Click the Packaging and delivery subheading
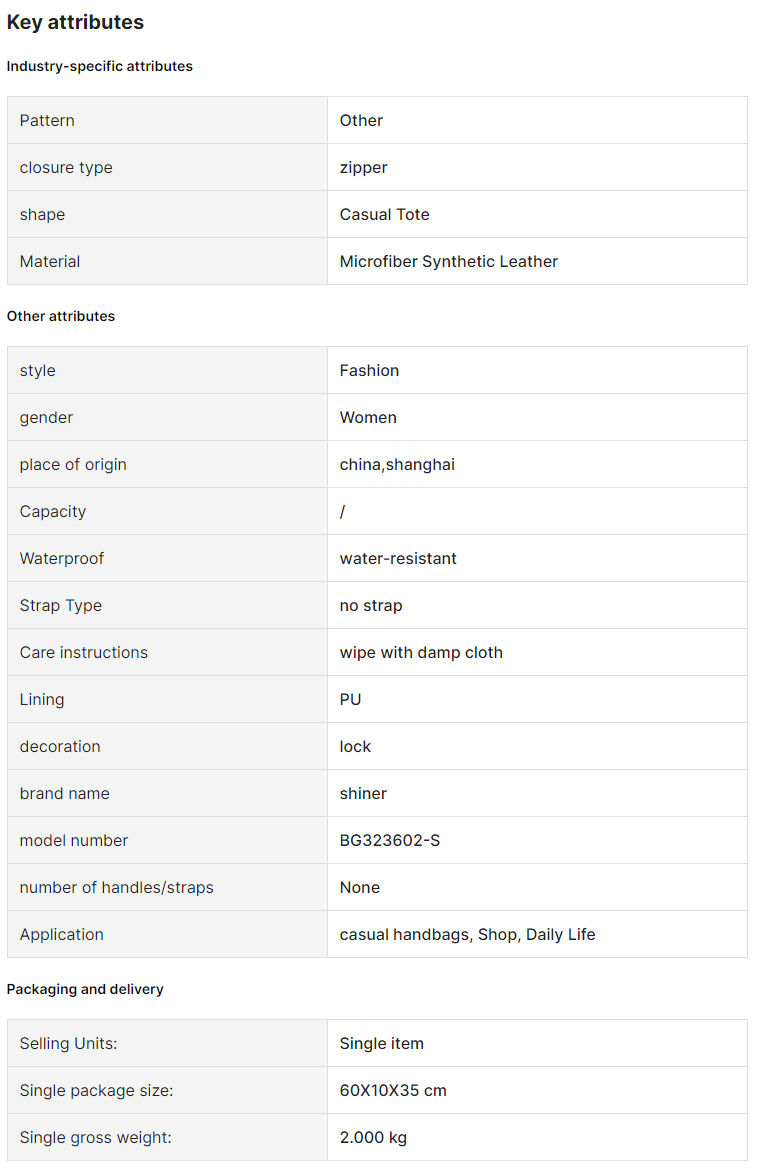Viewport: 760px width, 1174px height. pyautogui.click(x=85, y=989)
